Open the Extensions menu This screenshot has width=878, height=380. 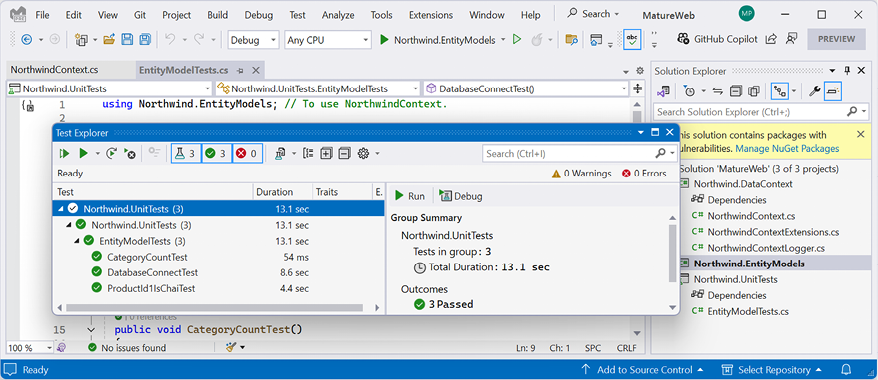(x=431, y=15)
